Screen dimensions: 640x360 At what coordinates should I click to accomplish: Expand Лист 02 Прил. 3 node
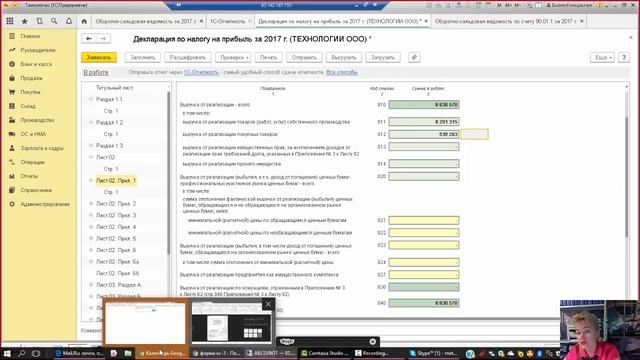91,215
